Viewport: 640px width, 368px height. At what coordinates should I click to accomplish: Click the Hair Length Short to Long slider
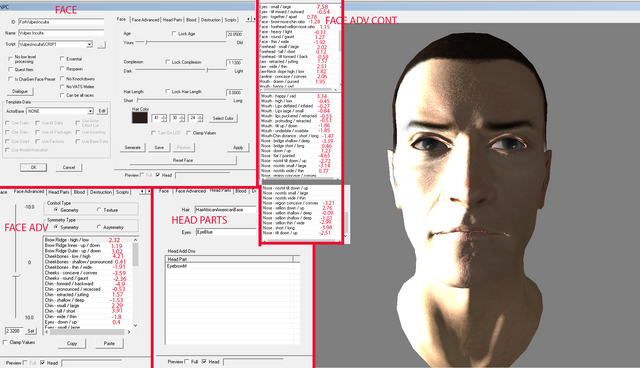[181, 100]
